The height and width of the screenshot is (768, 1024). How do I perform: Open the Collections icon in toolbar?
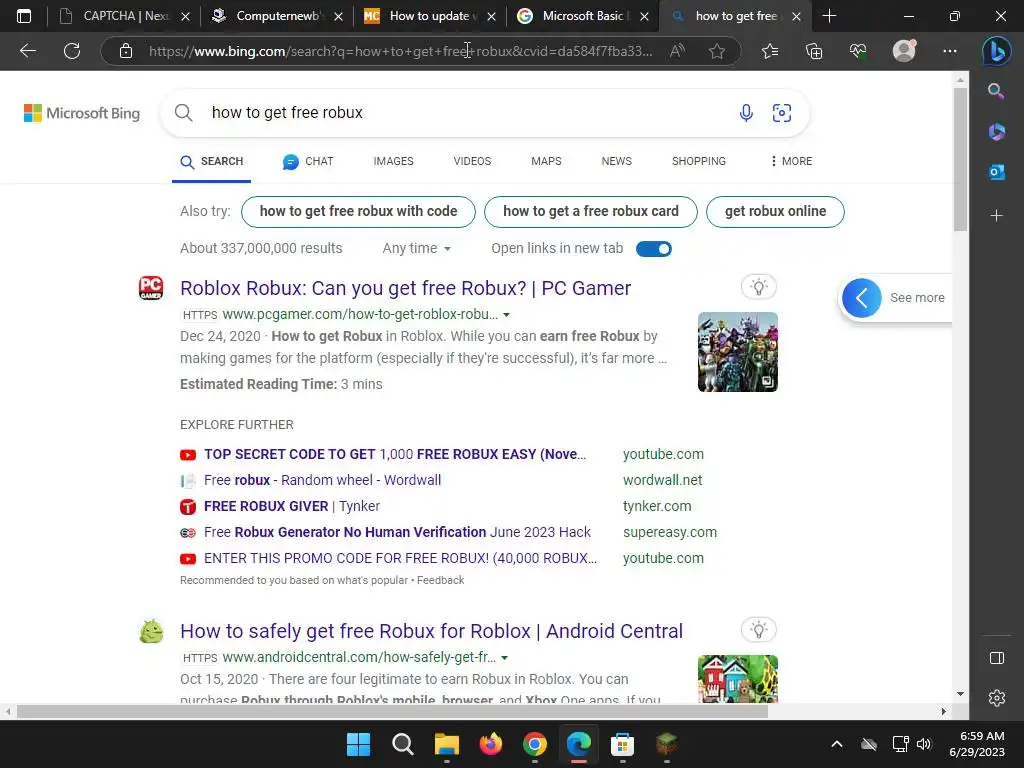point(814,51)
